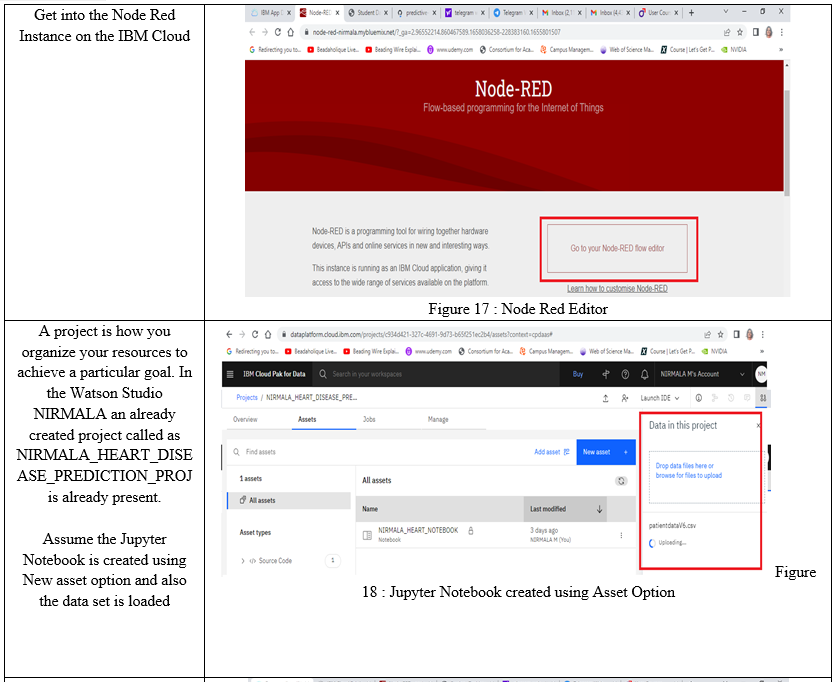Open the NIRMALA_HEART_NOTEBOOK asset

(x=418, y=530)
